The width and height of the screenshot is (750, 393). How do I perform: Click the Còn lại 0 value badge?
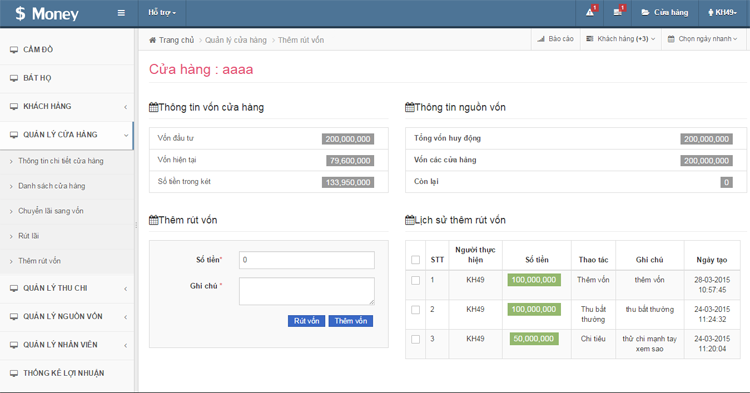coord(727,182)
